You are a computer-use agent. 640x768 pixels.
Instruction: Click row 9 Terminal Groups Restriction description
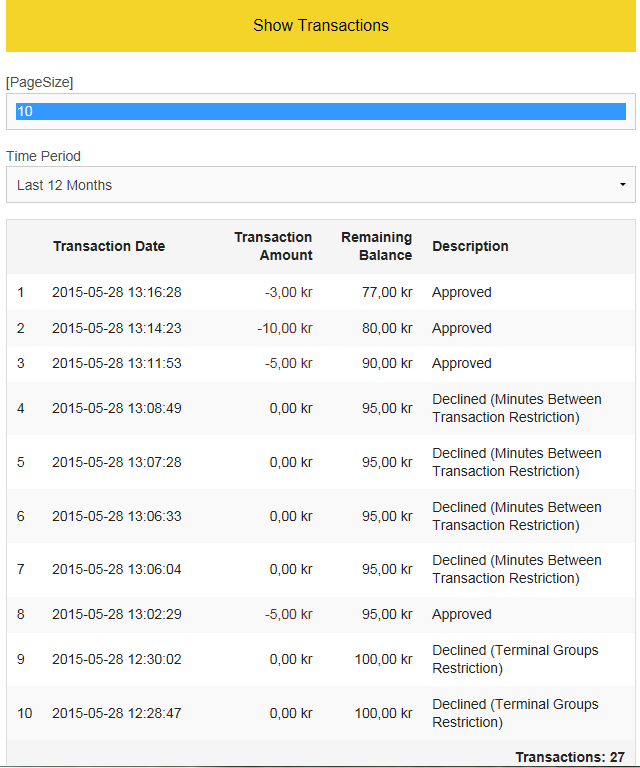point(515,659)
